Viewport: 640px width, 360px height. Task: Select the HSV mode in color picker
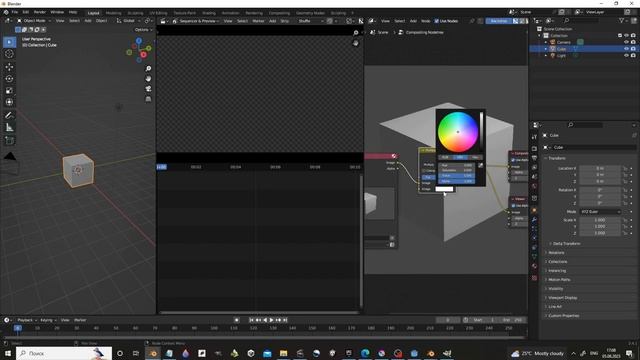(x=460, y=157)
